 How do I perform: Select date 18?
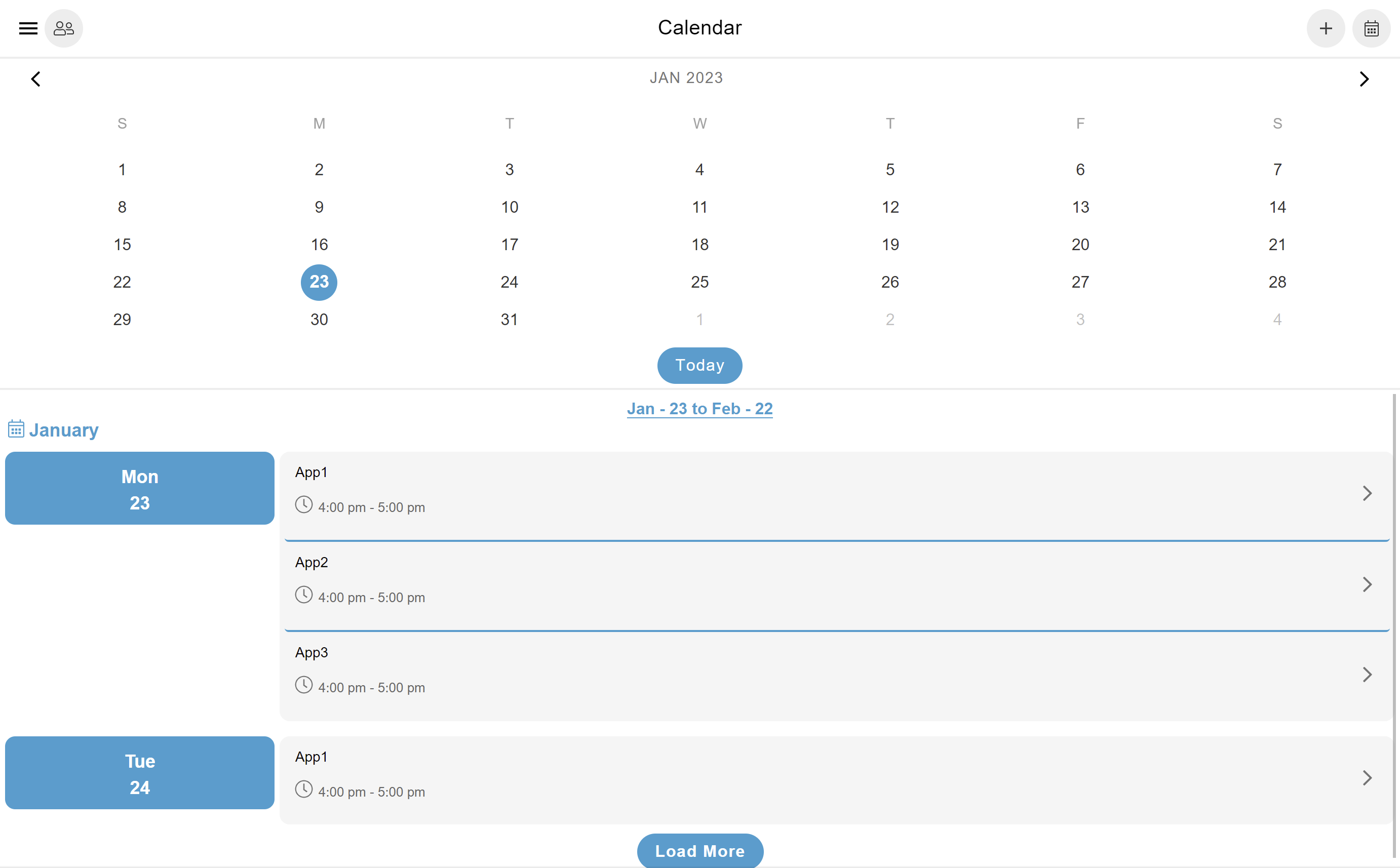tap(699, 245)
